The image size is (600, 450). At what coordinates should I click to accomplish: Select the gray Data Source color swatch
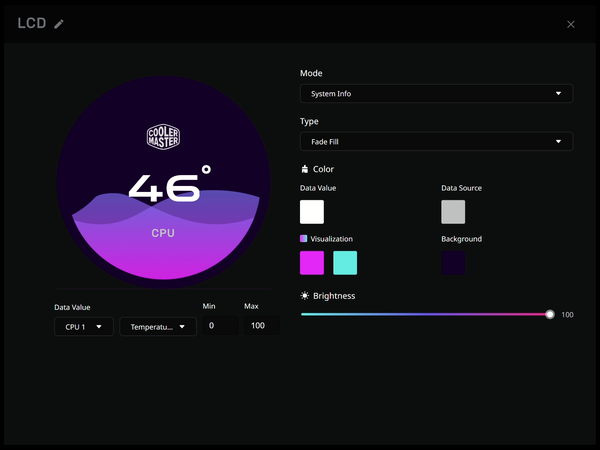(x=453, y=211)
